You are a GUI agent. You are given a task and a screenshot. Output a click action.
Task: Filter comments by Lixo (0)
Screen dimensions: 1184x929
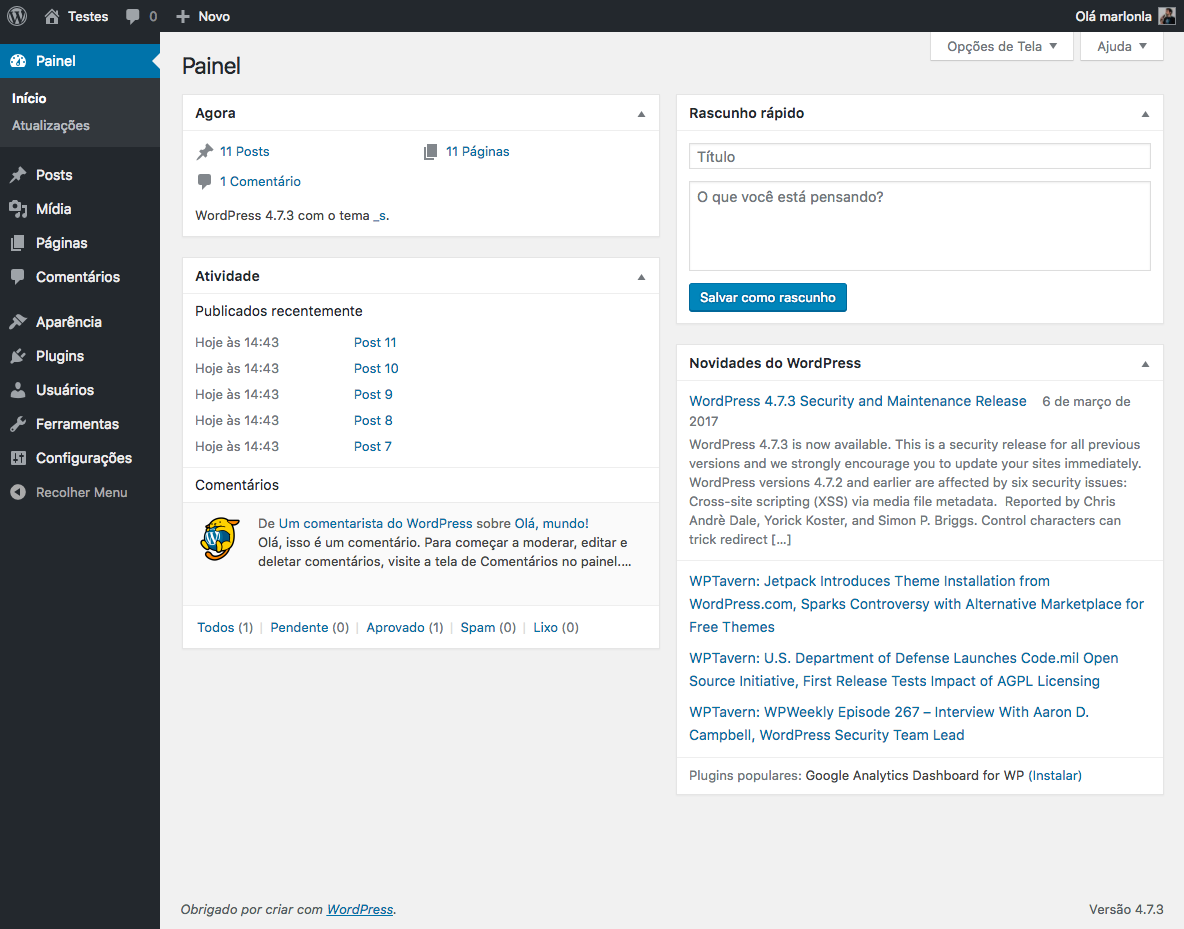(x=556, y=628)
